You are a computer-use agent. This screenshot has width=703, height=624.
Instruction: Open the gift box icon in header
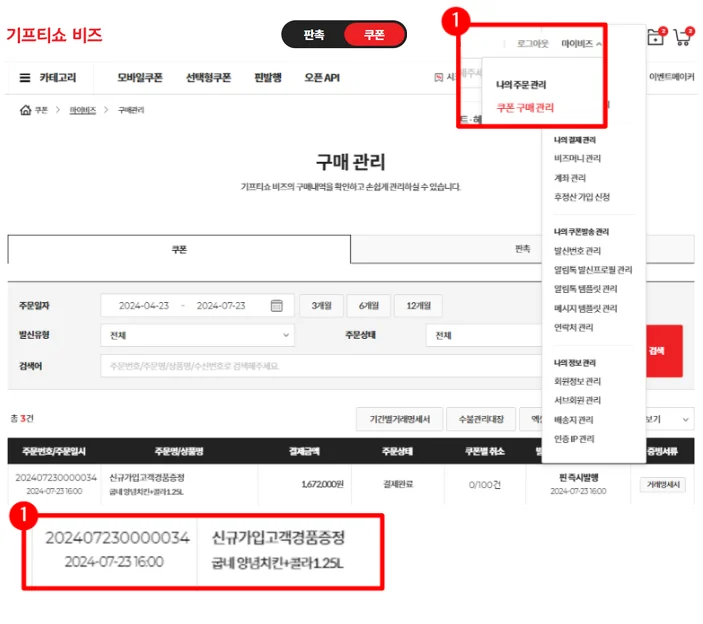[657, 36]
